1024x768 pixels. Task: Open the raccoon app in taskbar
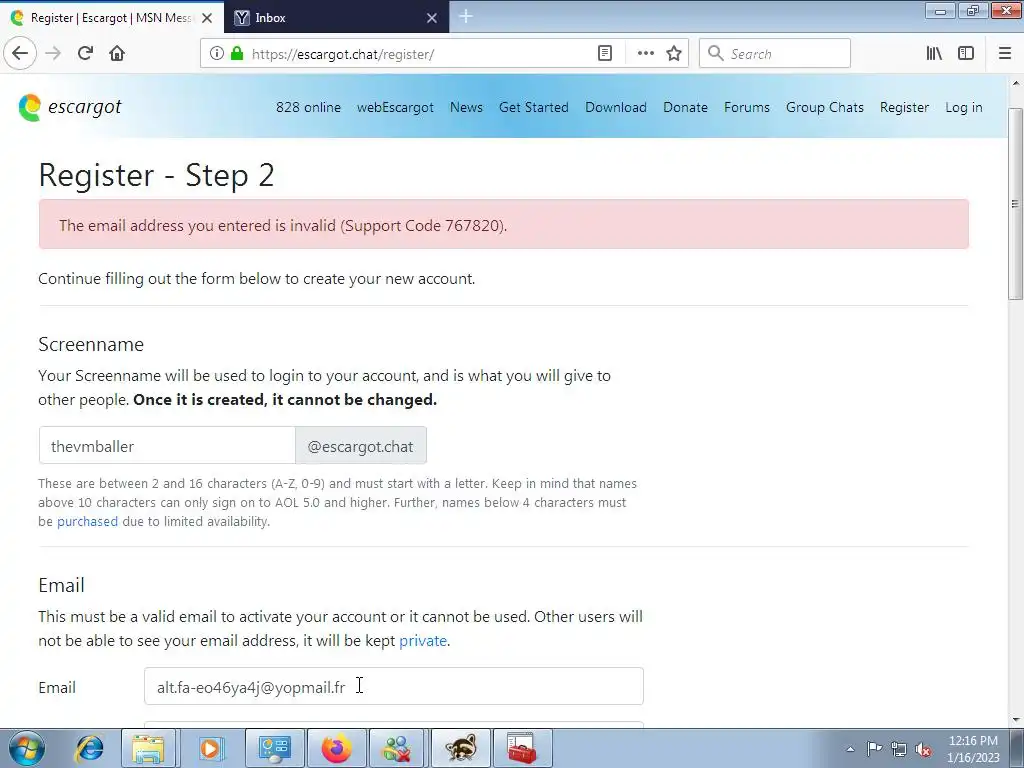(460, 748)
